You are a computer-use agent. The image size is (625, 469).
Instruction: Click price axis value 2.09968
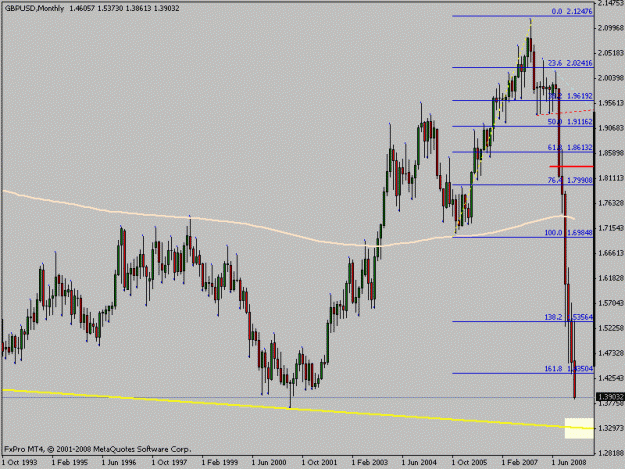(x=610, y=28)
